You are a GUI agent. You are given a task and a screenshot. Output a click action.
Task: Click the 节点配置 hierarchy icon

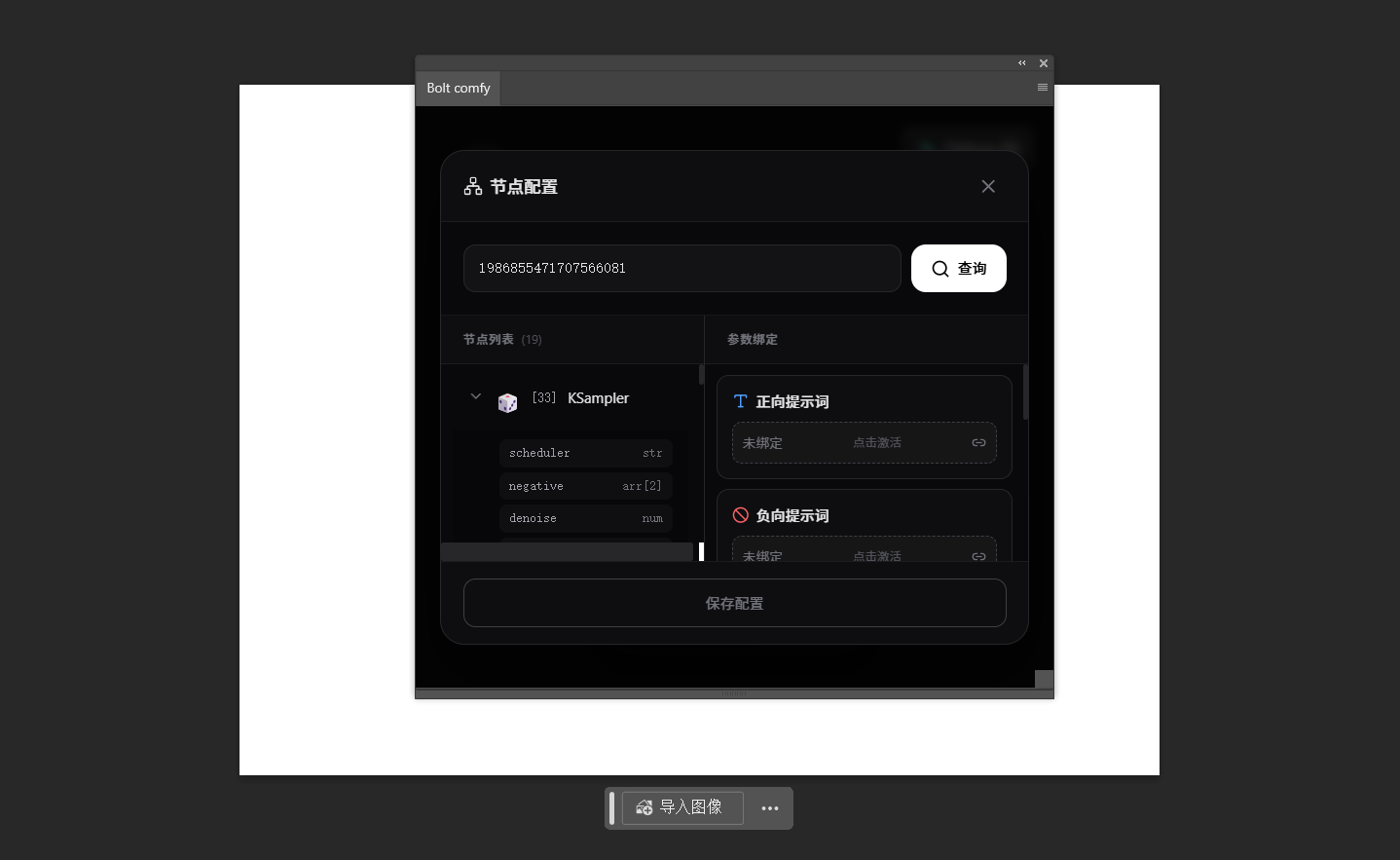click(x=473, y=186)
